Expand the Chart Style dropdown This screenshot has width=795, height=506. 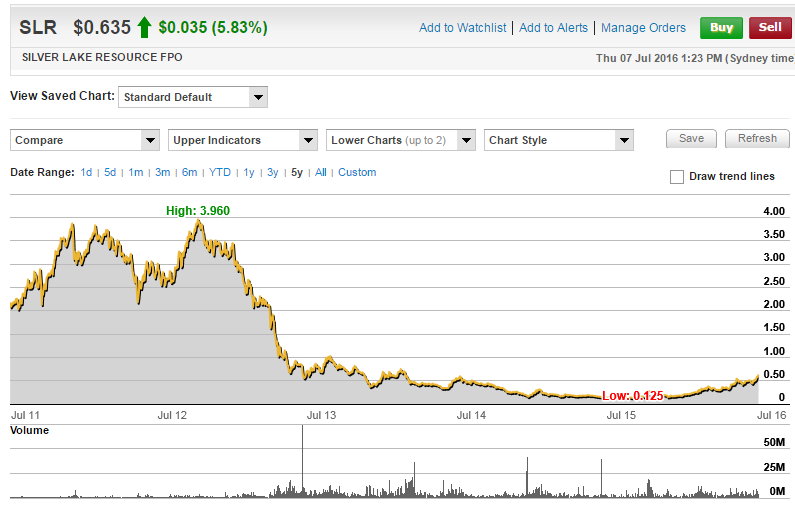click(x=559, y=140)
